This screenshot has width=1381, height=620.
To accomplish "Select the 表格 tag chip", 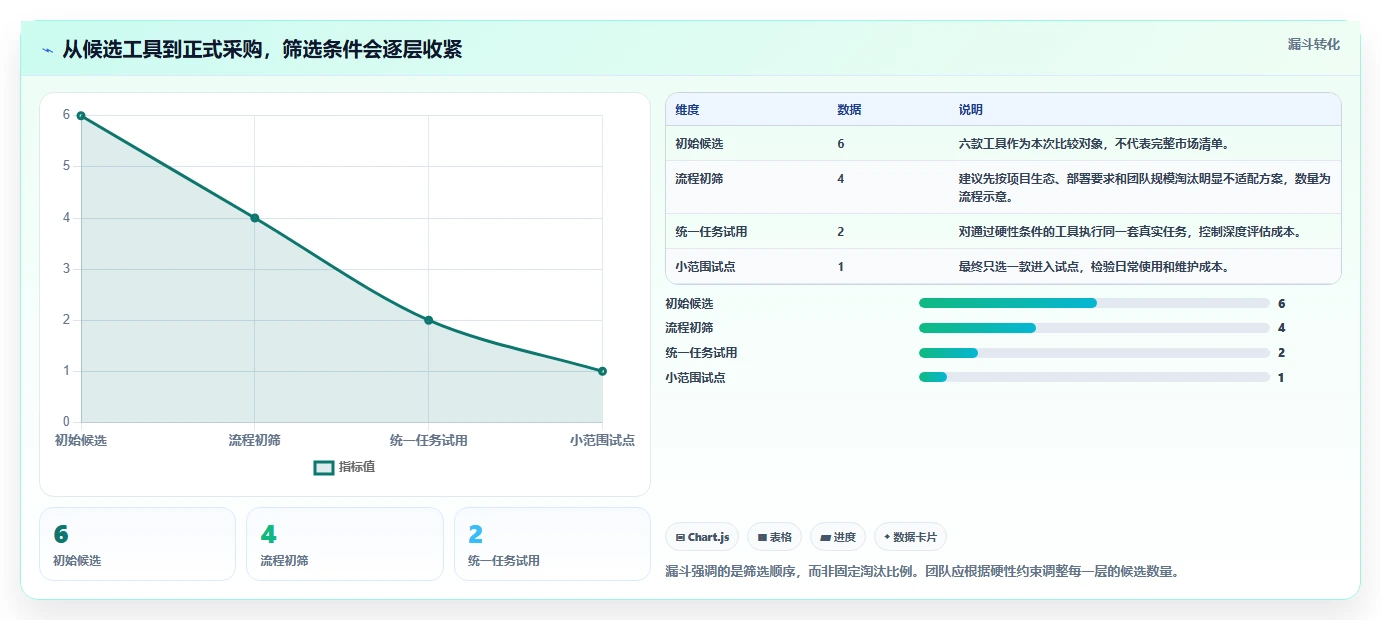I will [774, 537].
